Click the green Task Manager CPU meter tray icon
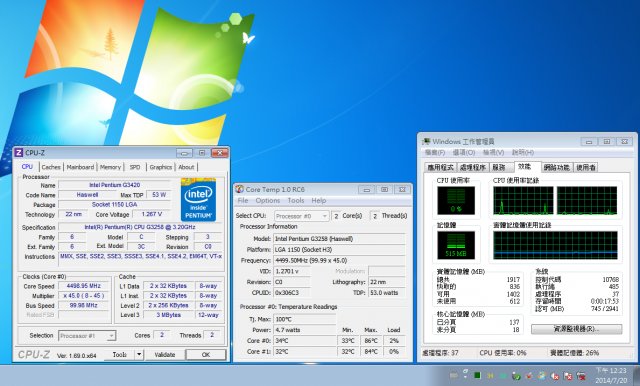Image resolution: width=640 pixels, height=386 pixels. coord(477,375)
